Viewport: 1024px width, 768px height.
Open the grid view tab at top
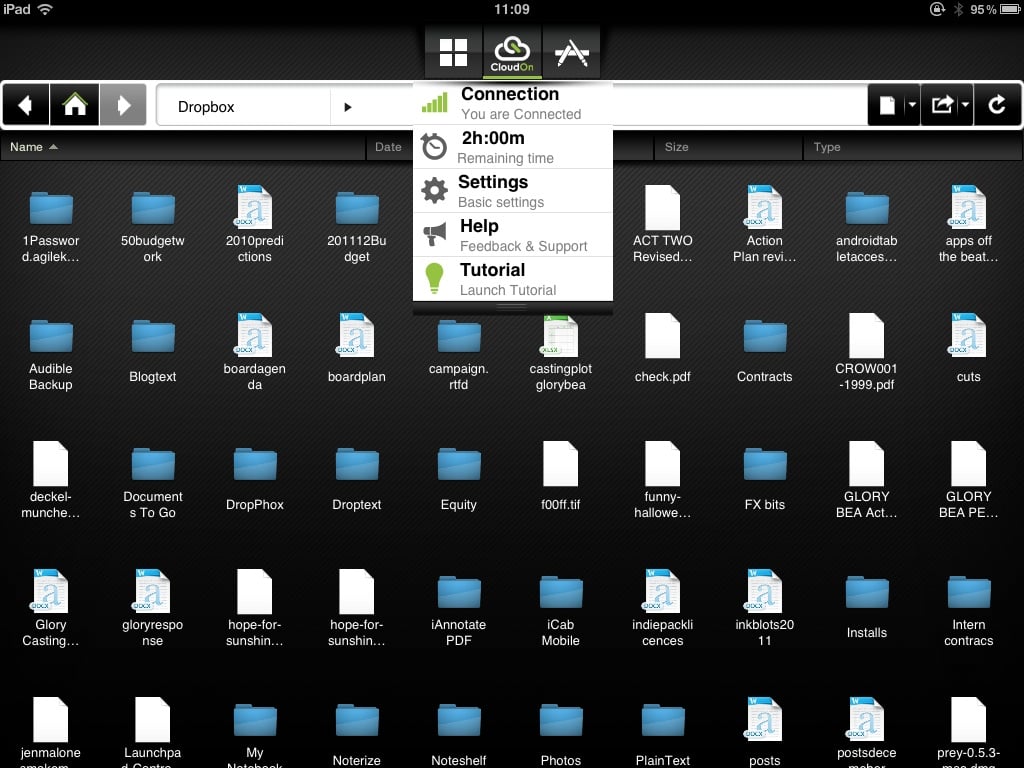tap(453, 52)
